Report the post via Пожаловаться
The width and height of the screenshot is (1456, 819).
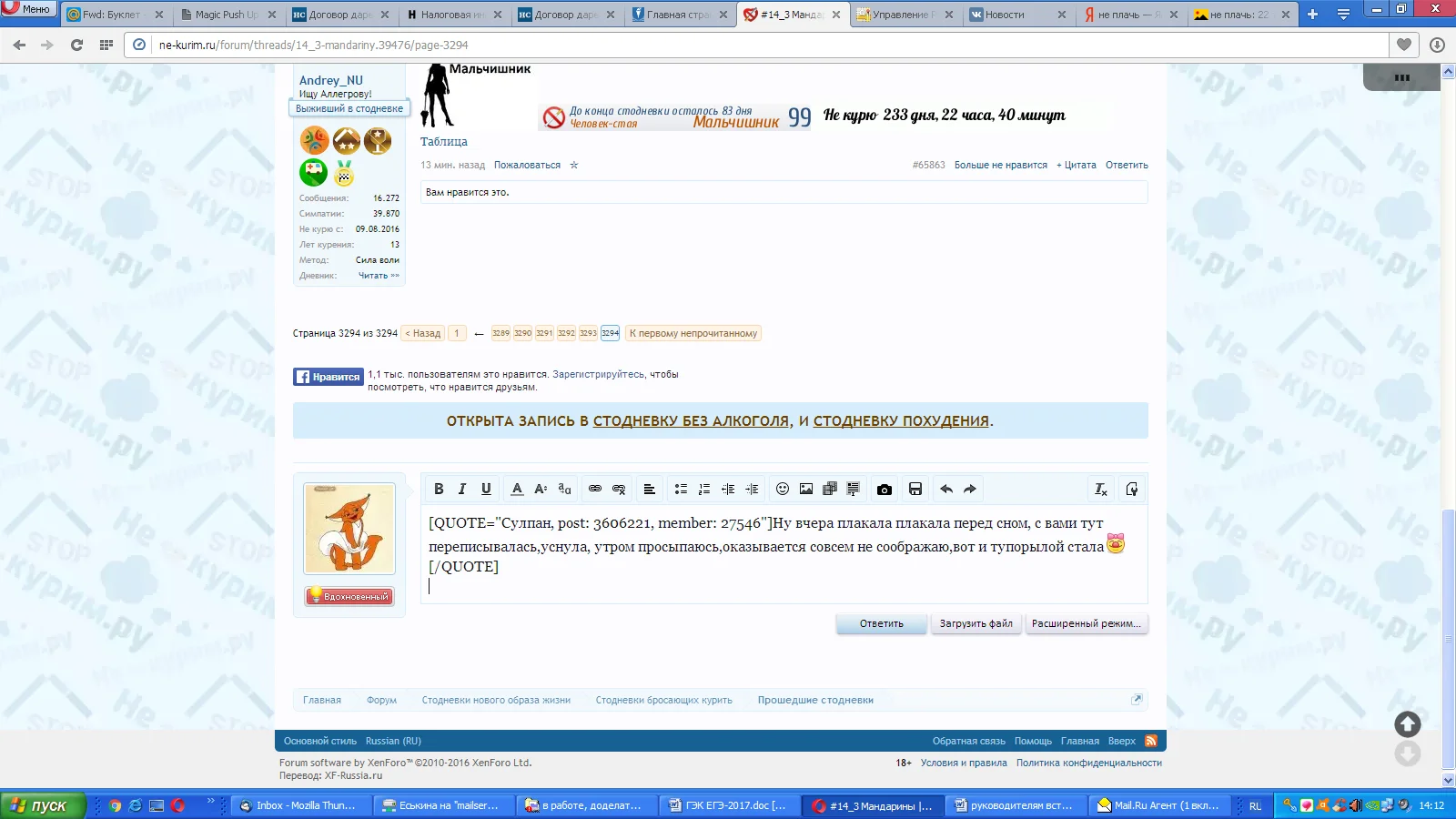click(527, 165)
